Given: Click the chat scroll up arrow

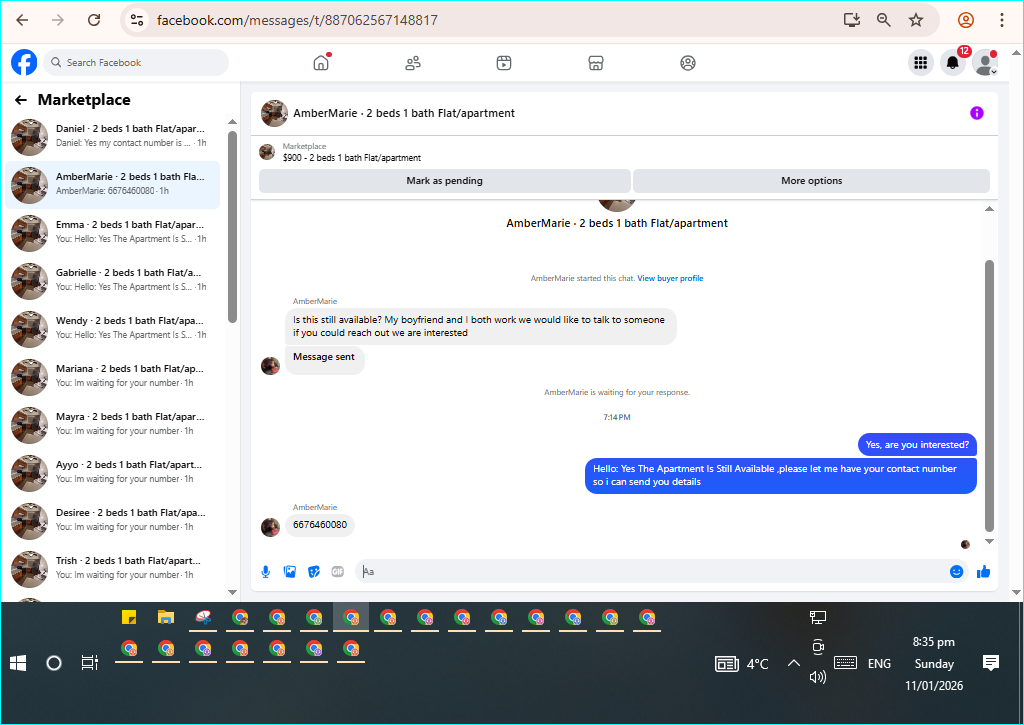Looking at the screenshot, I should tap(989, 208).
